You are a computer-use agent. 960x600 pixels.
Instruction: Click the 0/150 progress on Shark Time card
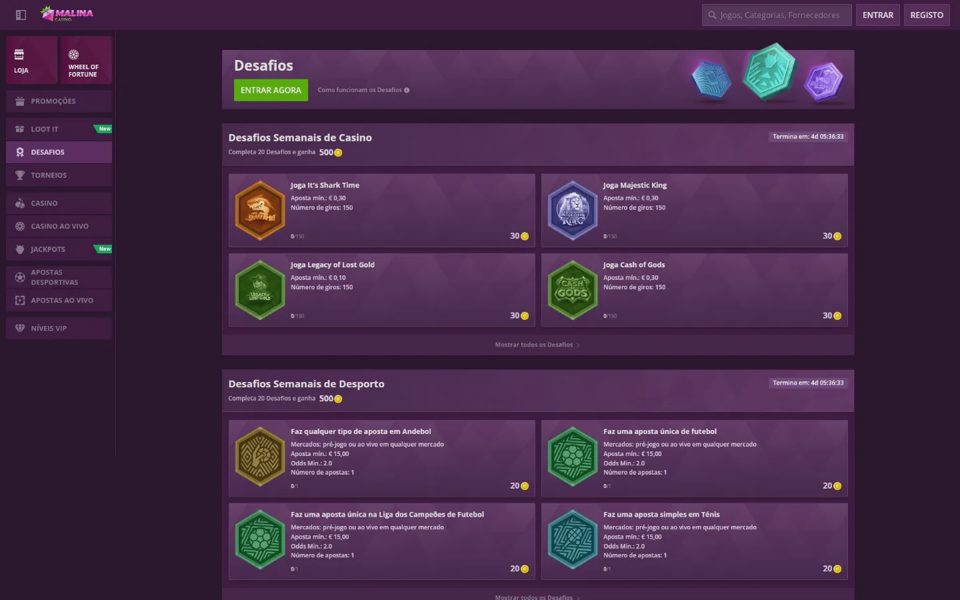(x=298, y=236)
